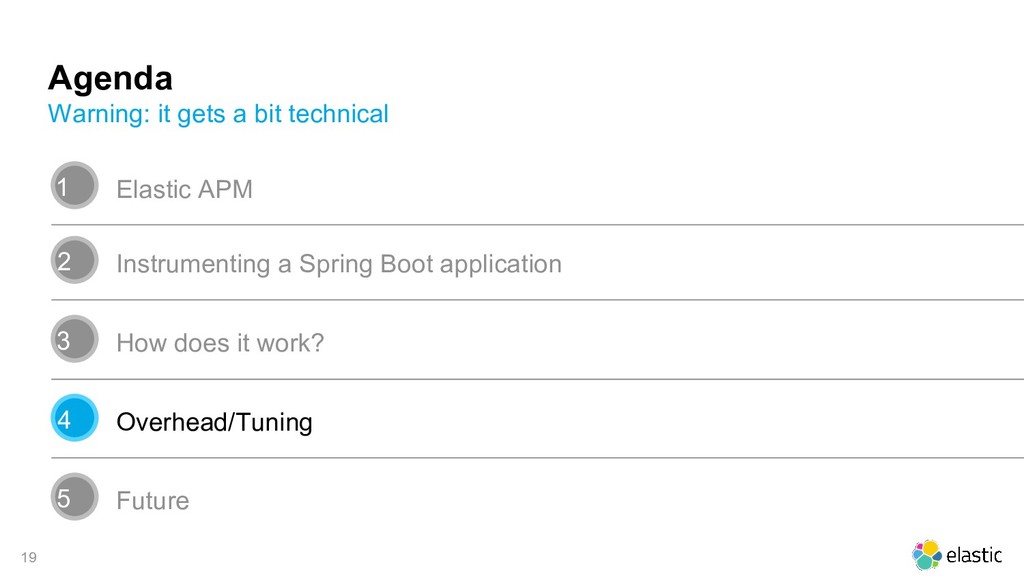The height and width of the screenshot is (576, 1024).
Task: Select the number 5 circle bullet
Action: 74,497
